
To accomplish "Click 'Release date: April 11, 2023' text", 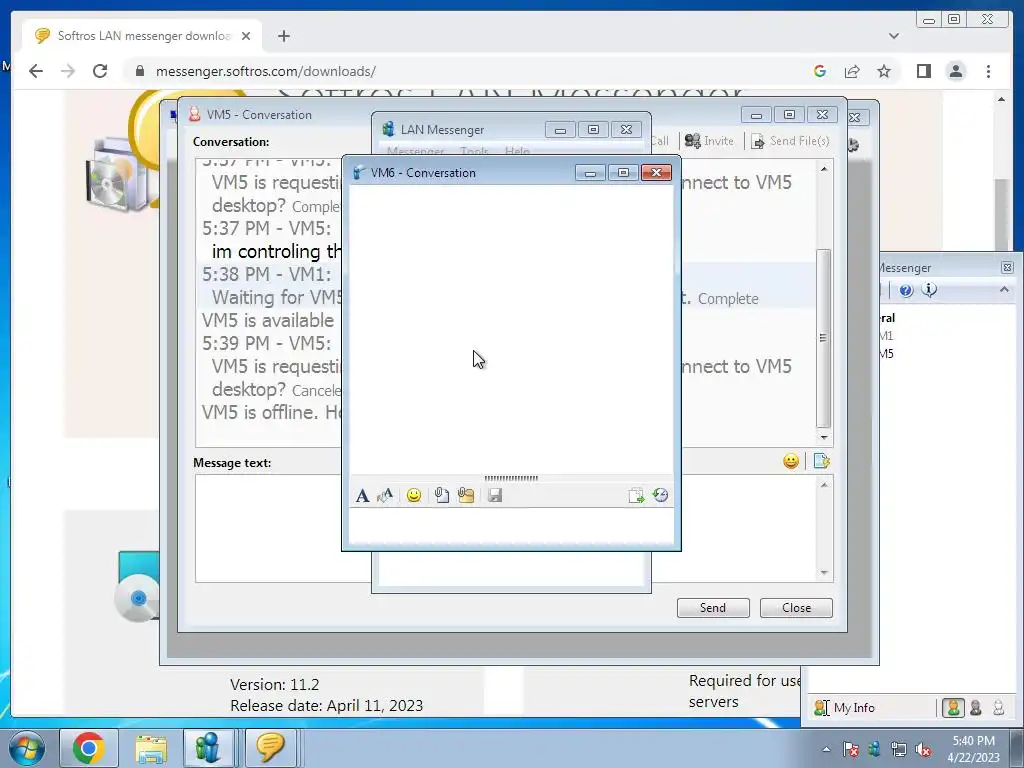I will 327,706.
